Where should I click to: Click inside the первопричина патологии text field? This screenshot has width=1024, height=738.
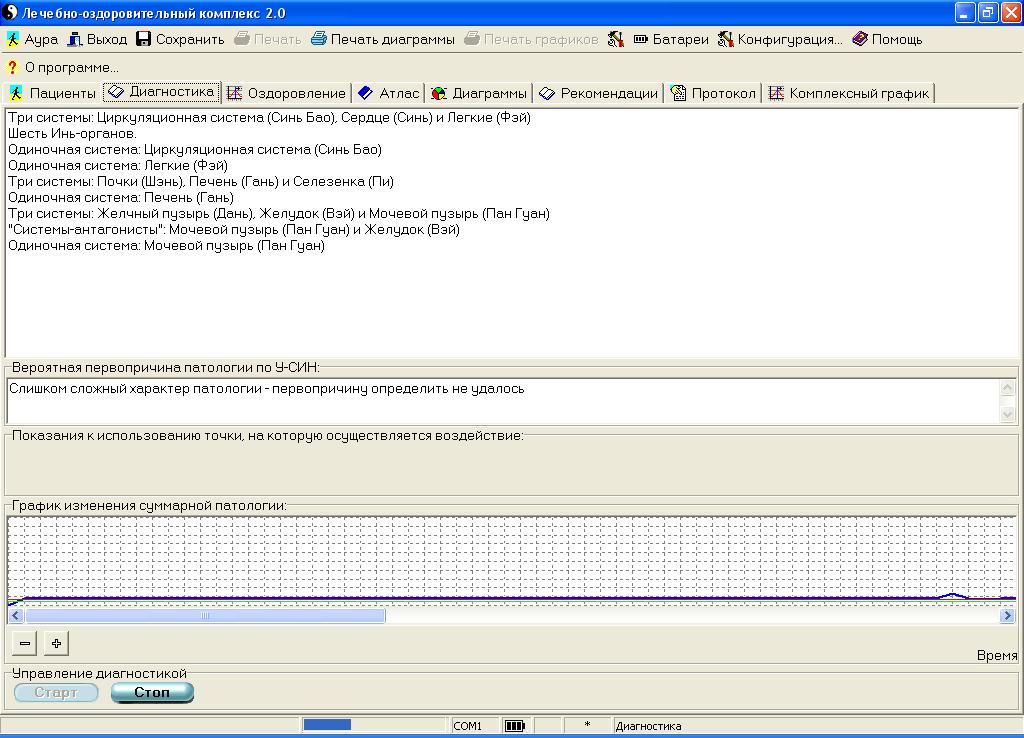coord(500,401)
